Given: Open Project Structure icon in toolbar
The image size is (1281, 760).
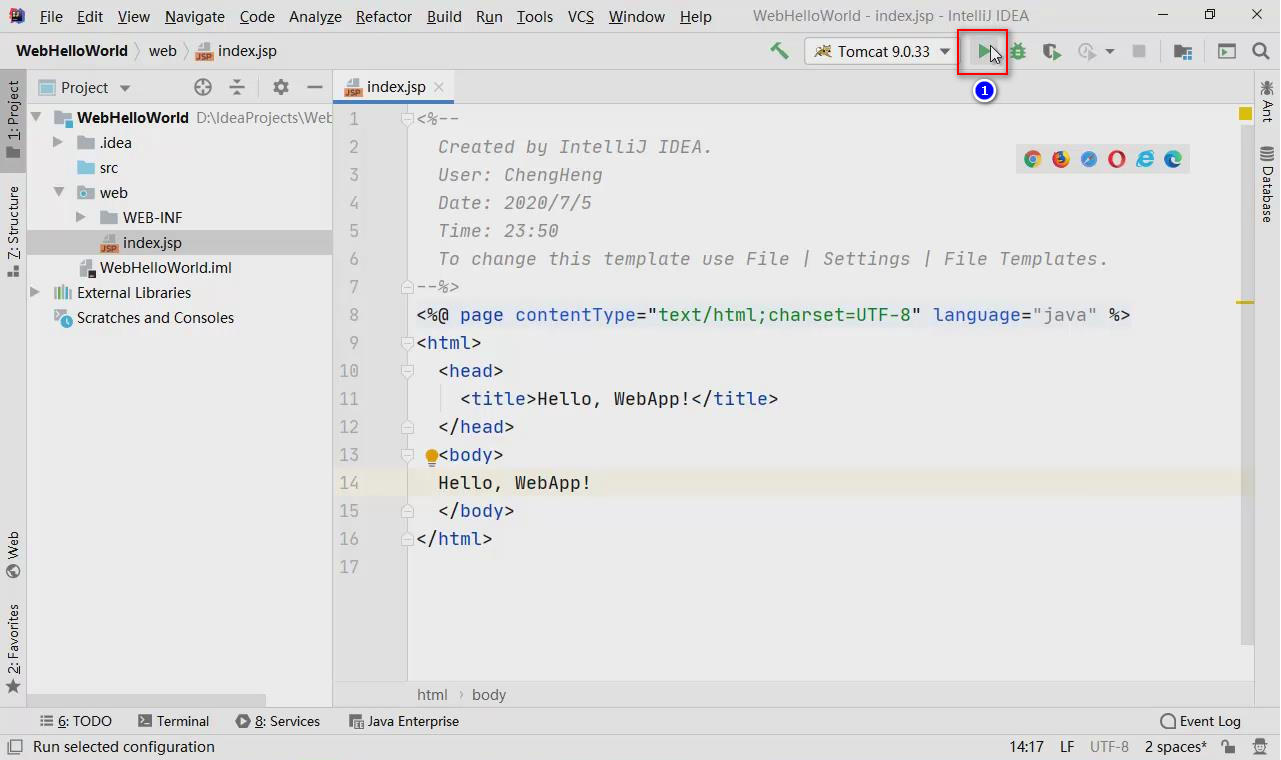Looking at the screenshot, I should pos(1183,51).
